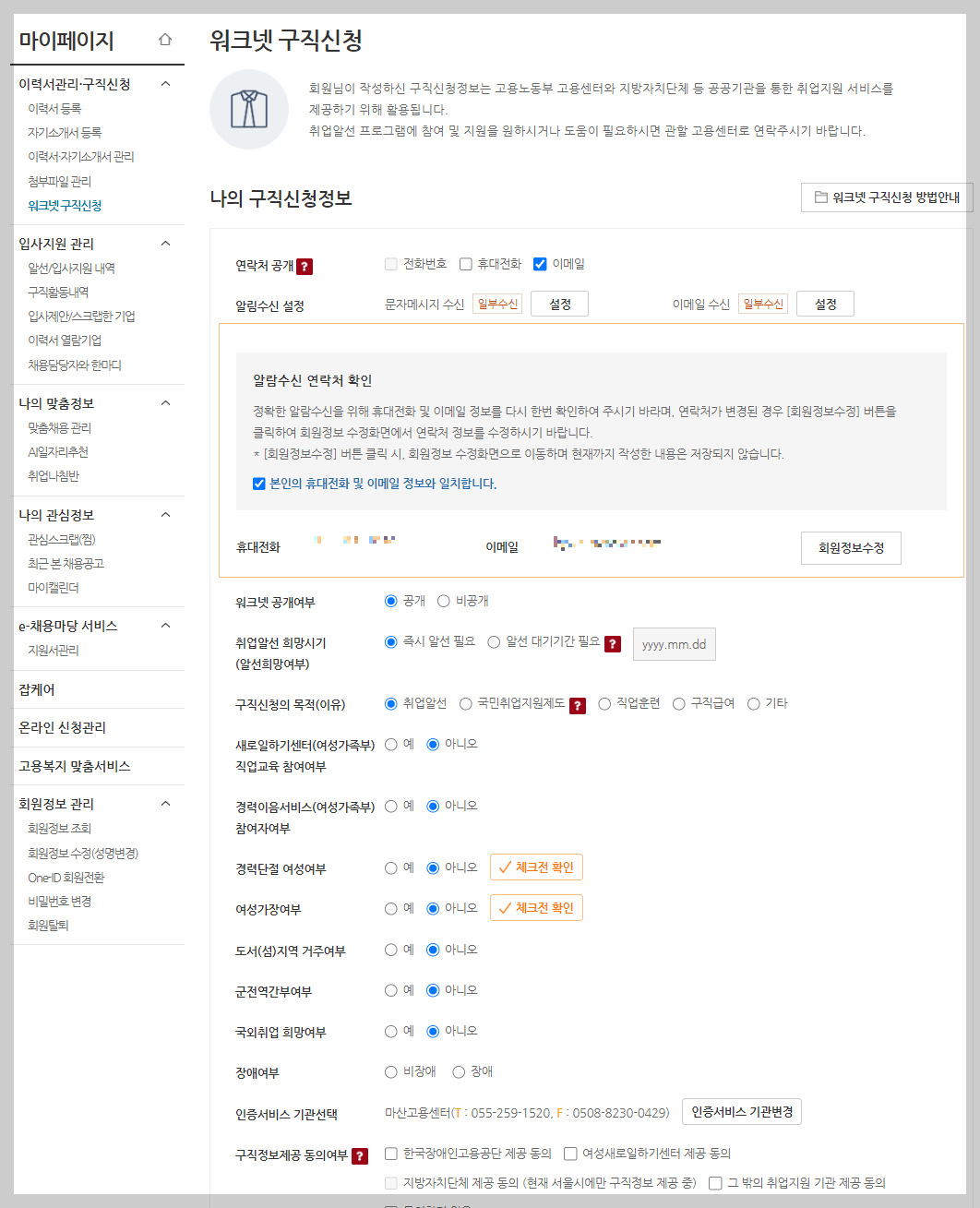Collapse the 나의 맞춤정보 sidebar section
The width and height of the screenshot is (980, 1208).
(x=166, y=403)
